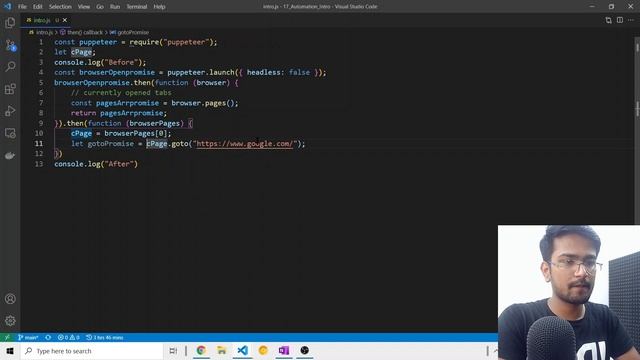Viewport: 640px width, 360px height.
Task: Open the Help menu
Action: click(x=159, y=7)
